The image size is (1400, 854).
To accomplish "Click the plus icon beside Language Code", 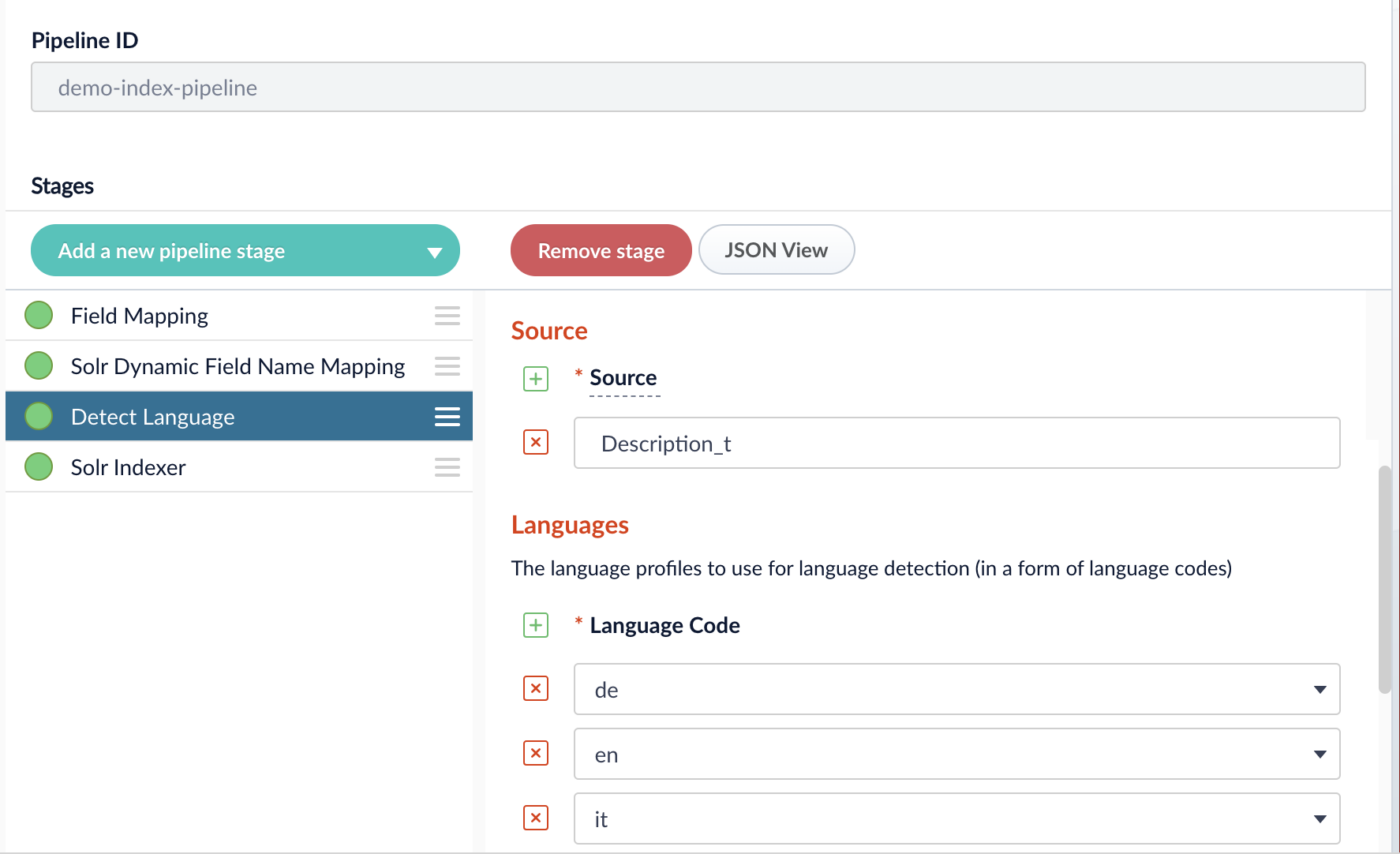I will [x=537, y=626].
